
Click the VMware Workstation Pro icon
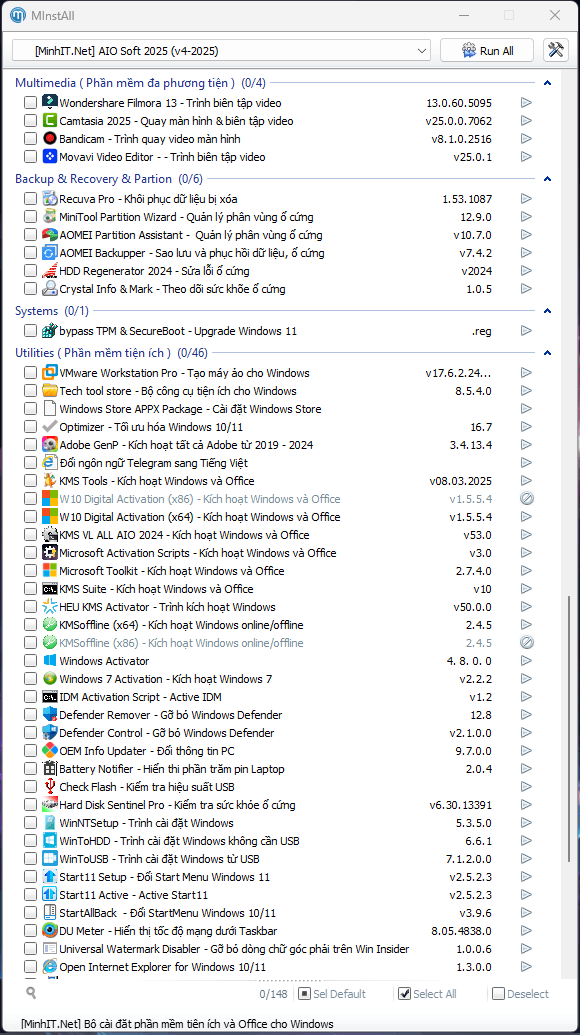[50, 373]
